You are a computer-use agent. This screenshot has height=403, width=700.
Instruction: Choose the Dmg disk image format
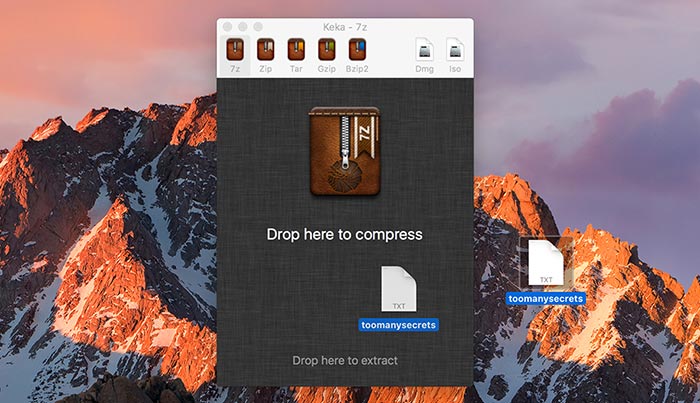[424, 55]
